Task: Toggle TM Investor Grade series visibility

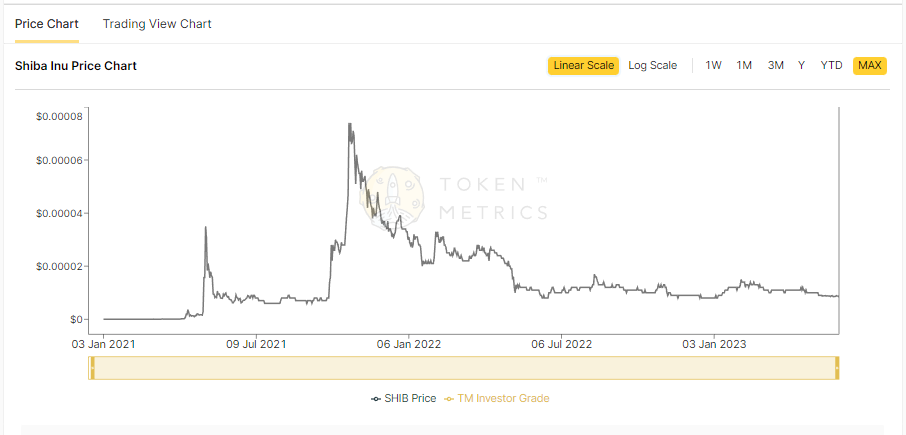Action: point(503,398)
